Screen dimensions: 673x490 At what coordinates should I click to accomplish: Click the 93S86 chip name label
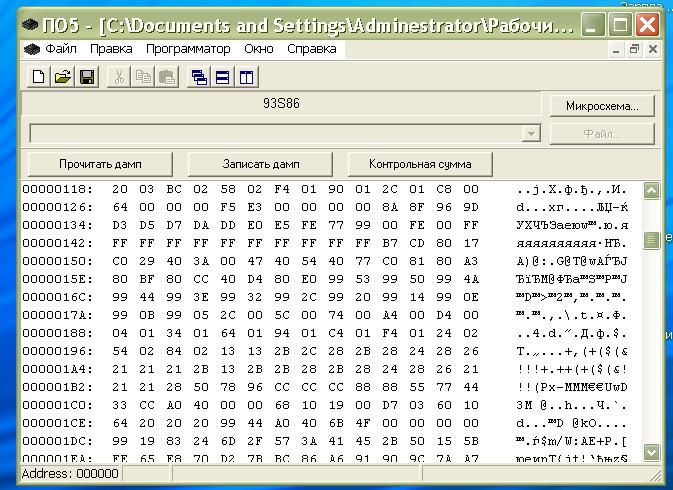[281, 103]
